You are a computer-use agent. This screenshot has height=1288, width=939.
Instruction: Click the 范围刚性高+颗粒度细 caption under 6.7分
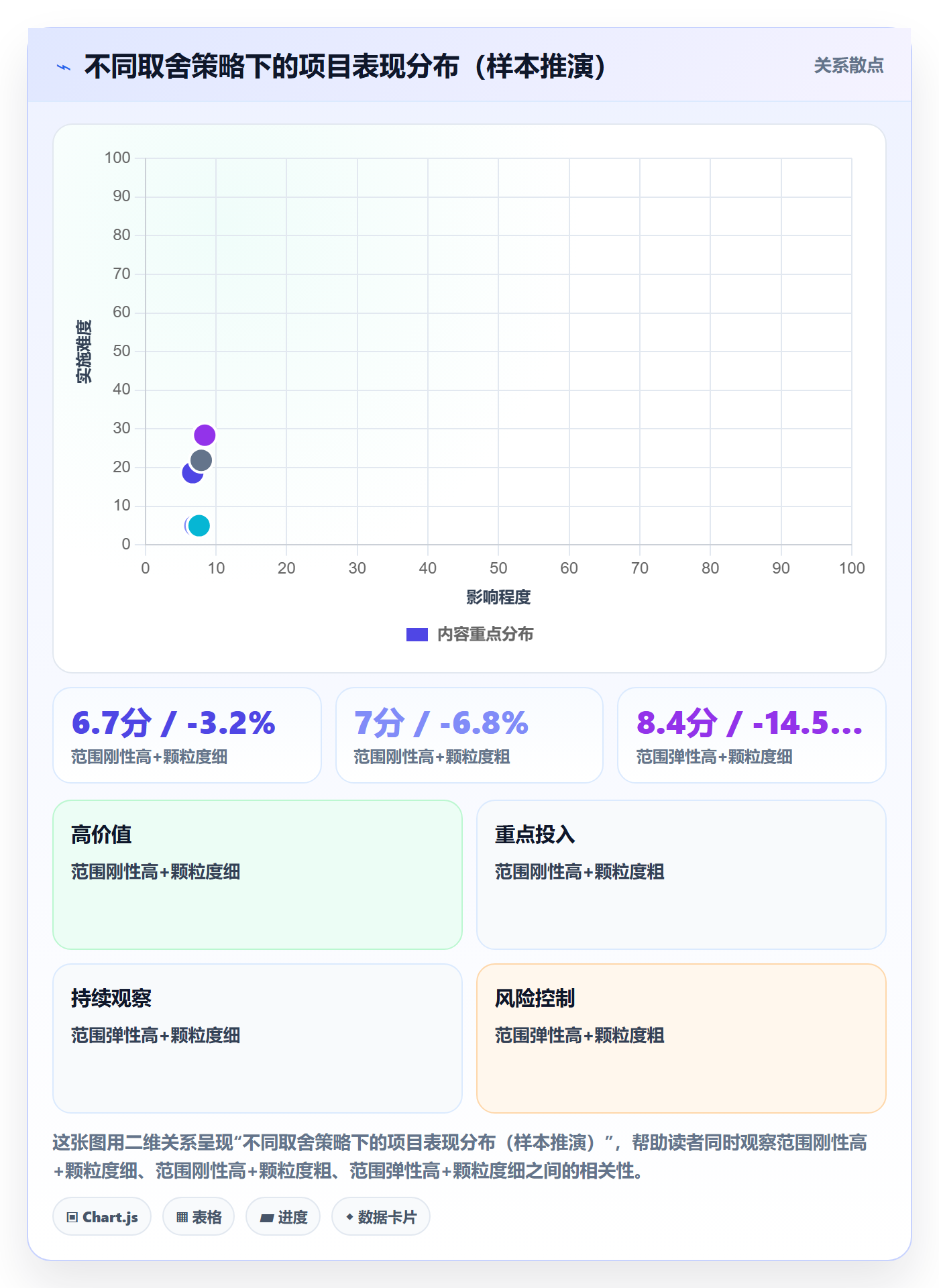150,757
